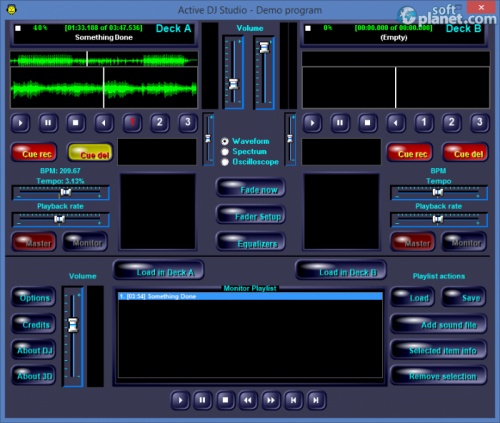Image resolution: width=500 pixels, height=423 pixels.
Task: Click small vertical slider left of Waveform
Action: pyautogui.click(x=208, y=139)
